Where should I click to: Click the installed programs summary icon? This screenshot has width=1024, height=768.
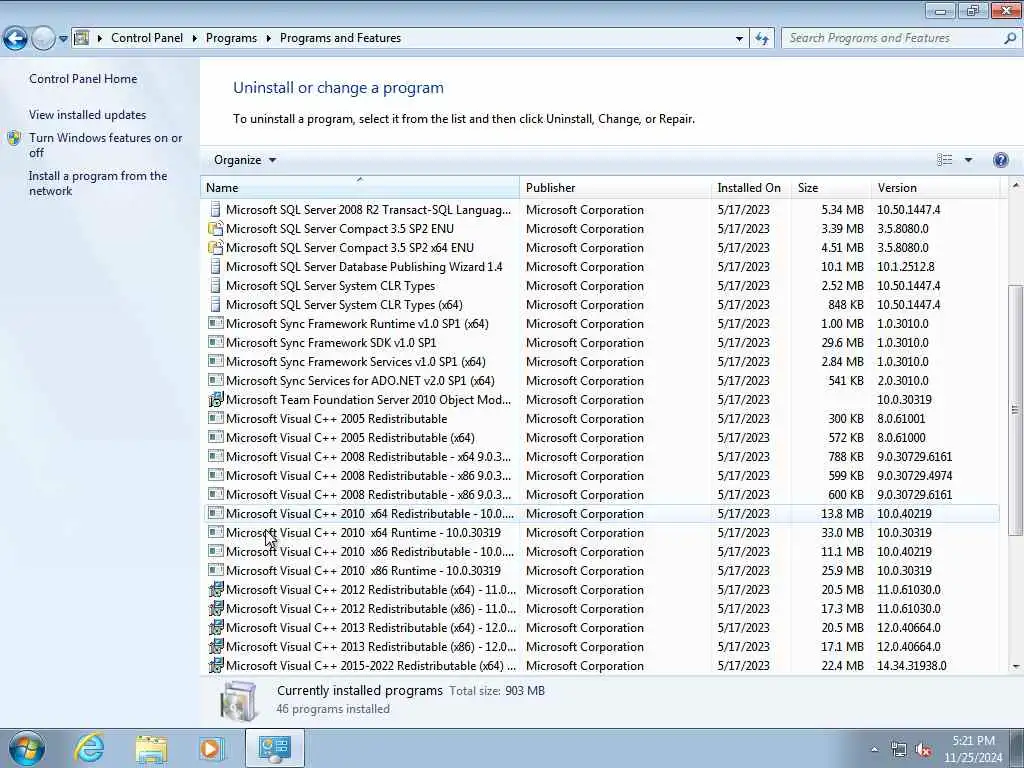239,701
